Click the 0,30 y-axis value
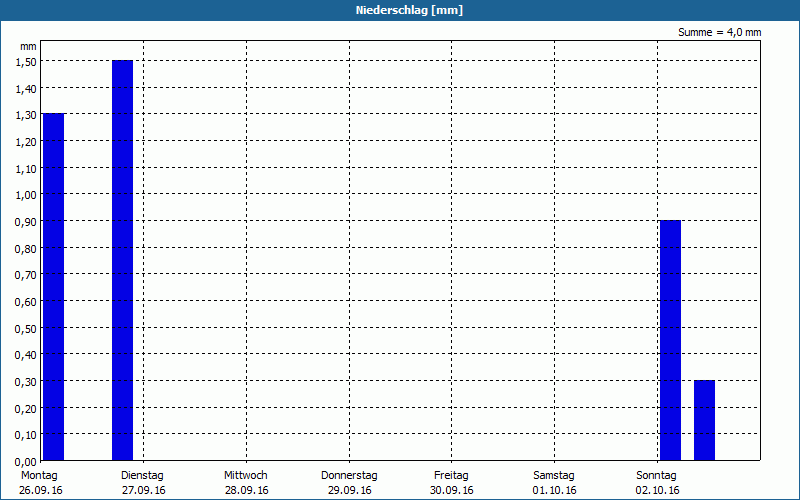 pos(26,382)
